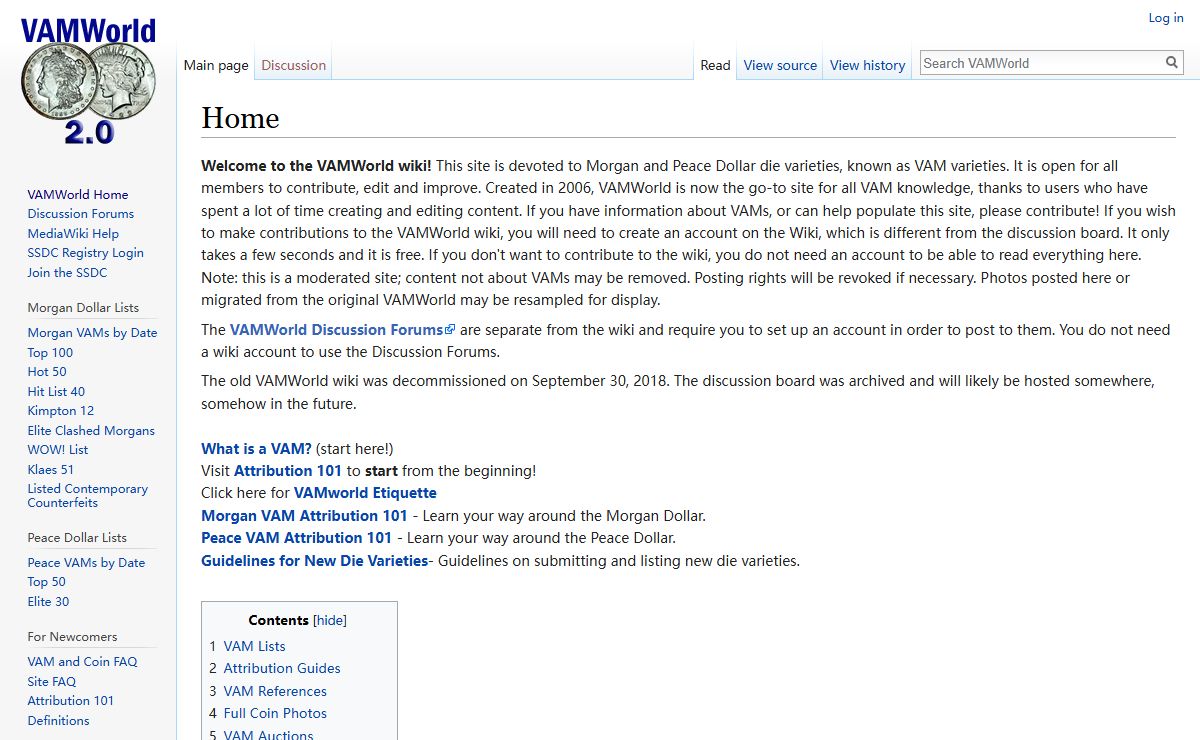The image size is (1200, 740).
Task: Jump to Attribution Guides in Contents
Action: tap(282, 668)
